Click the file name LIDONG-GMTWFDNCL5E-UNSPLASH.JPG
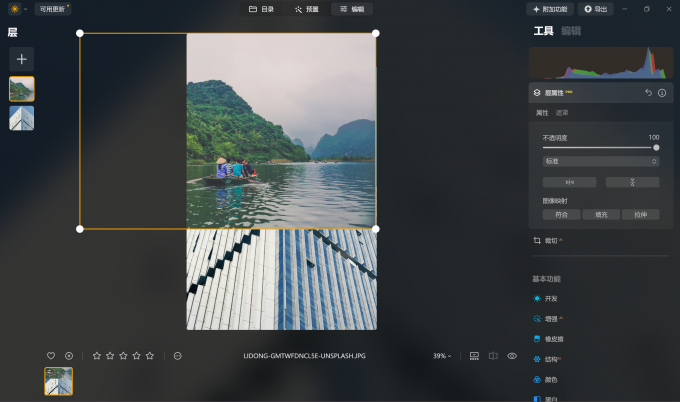This screenshot has width=680, height=402. pos(304,356)
